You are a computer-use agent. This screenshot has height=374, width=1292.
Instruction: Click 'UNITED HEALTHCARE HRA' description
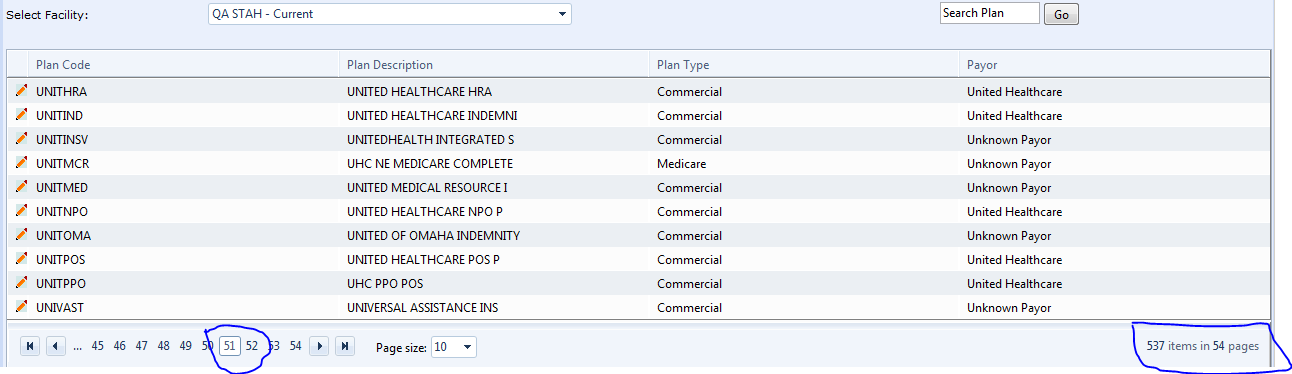pos(419,92)
